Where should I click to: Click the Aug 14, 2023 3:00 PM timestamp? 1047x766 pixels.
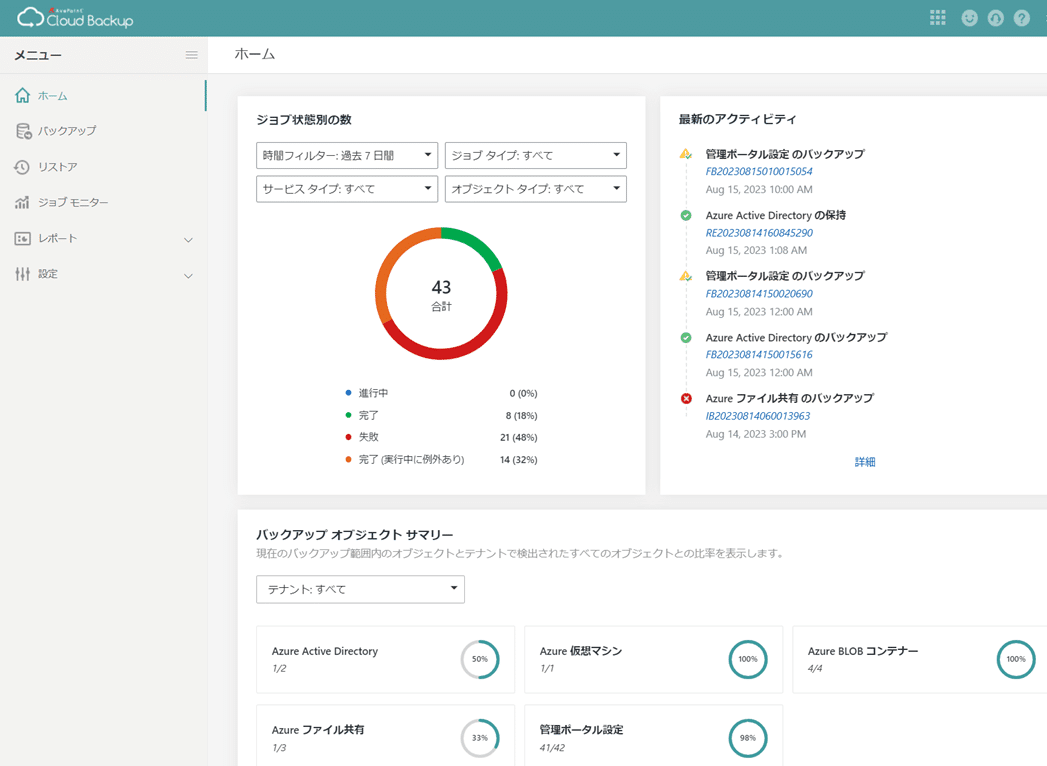[x=756, y=434]
